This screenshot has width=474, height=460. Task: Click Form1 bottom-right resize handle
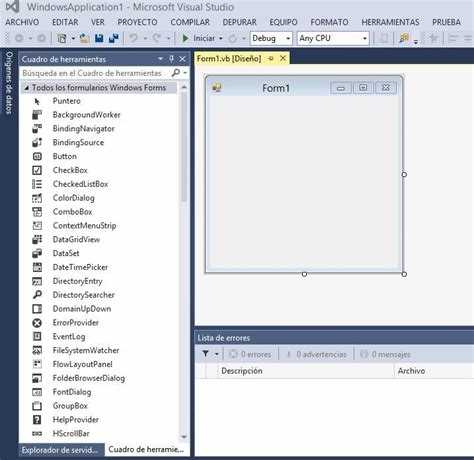(404, 274)
